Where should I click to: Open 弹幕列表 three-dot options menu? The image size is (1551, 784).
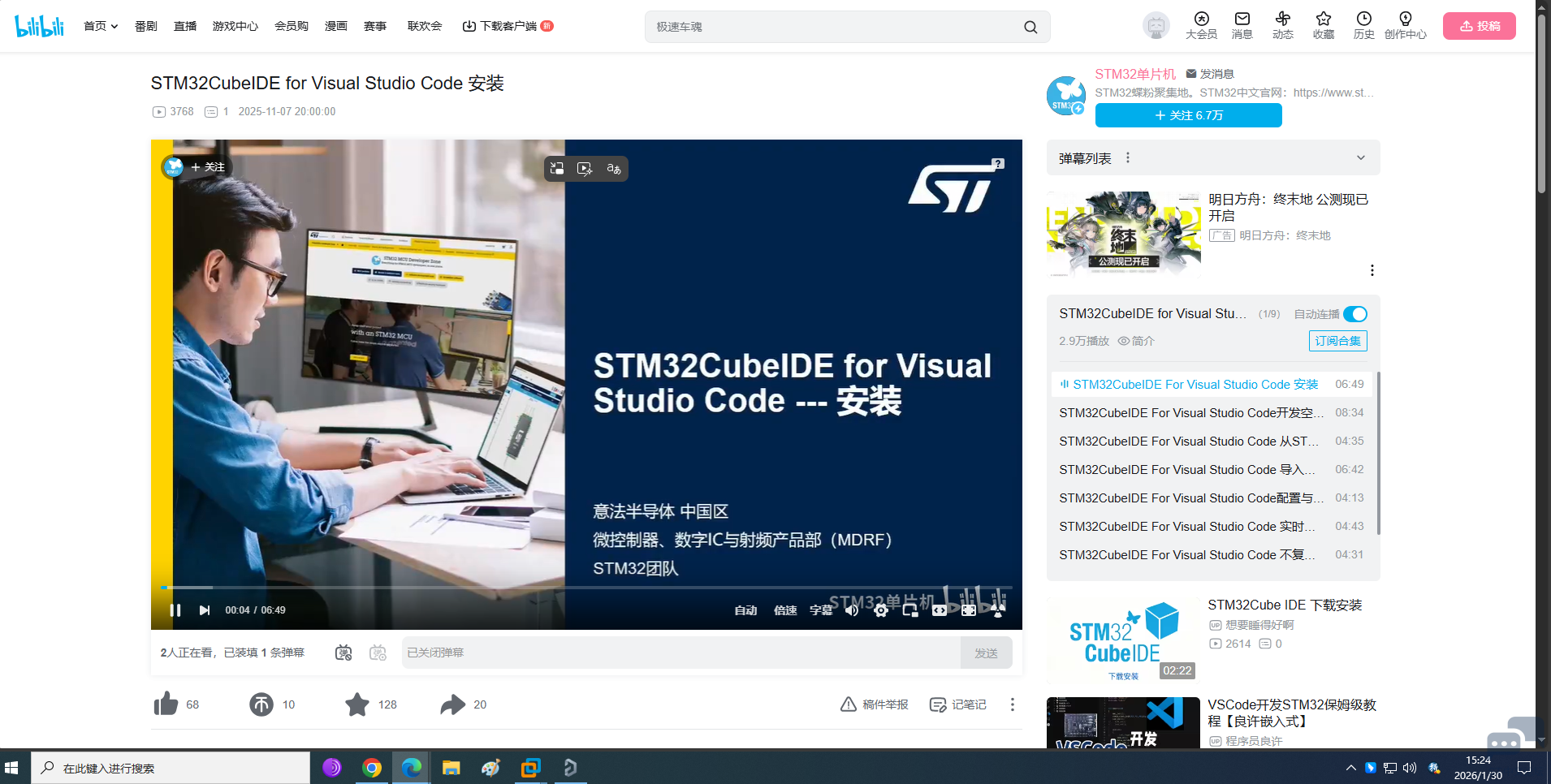pyautogui.click(x=1128, y=157)
